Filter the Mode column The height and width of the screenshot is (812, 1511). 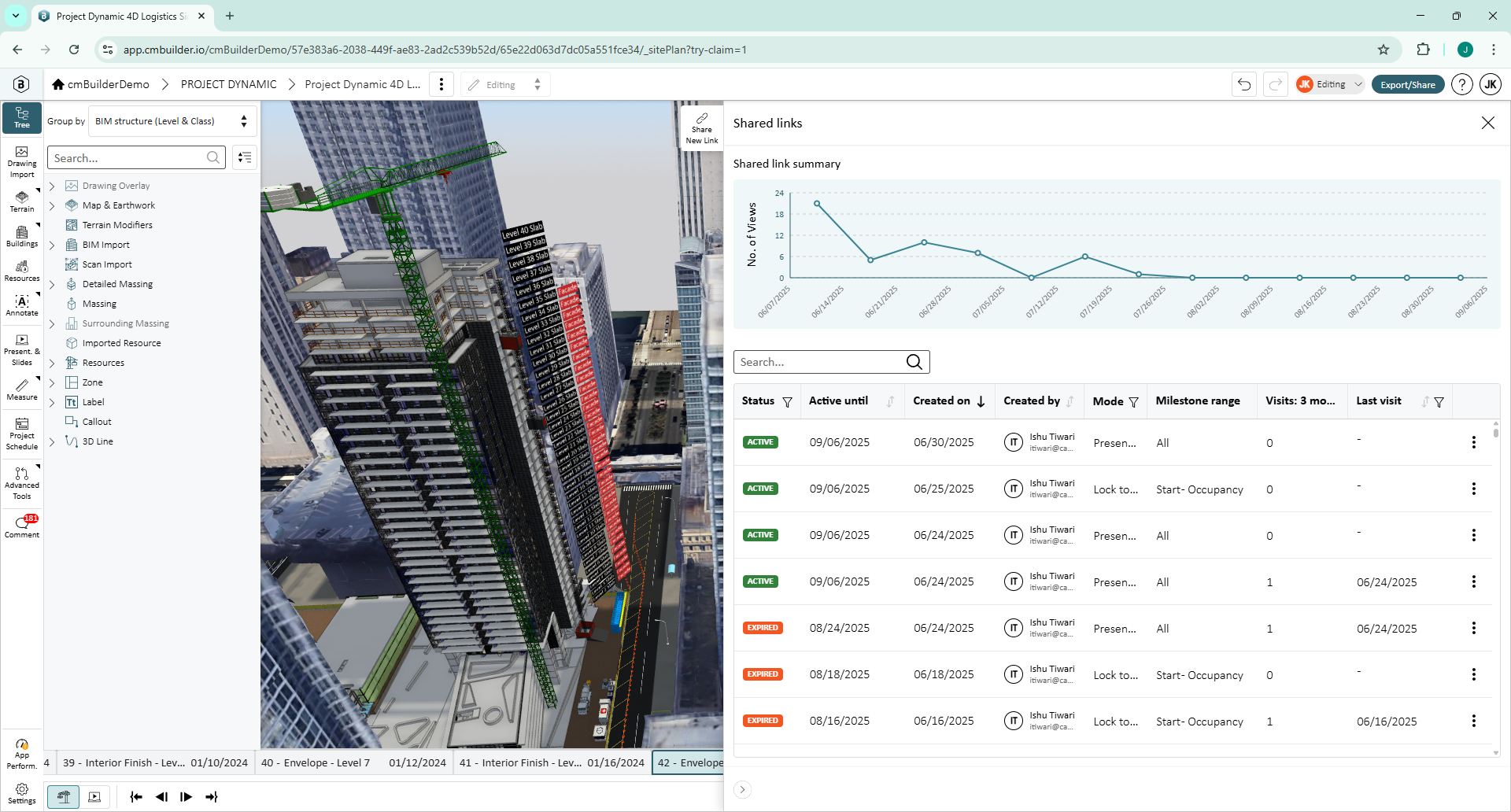[1134, 402]
